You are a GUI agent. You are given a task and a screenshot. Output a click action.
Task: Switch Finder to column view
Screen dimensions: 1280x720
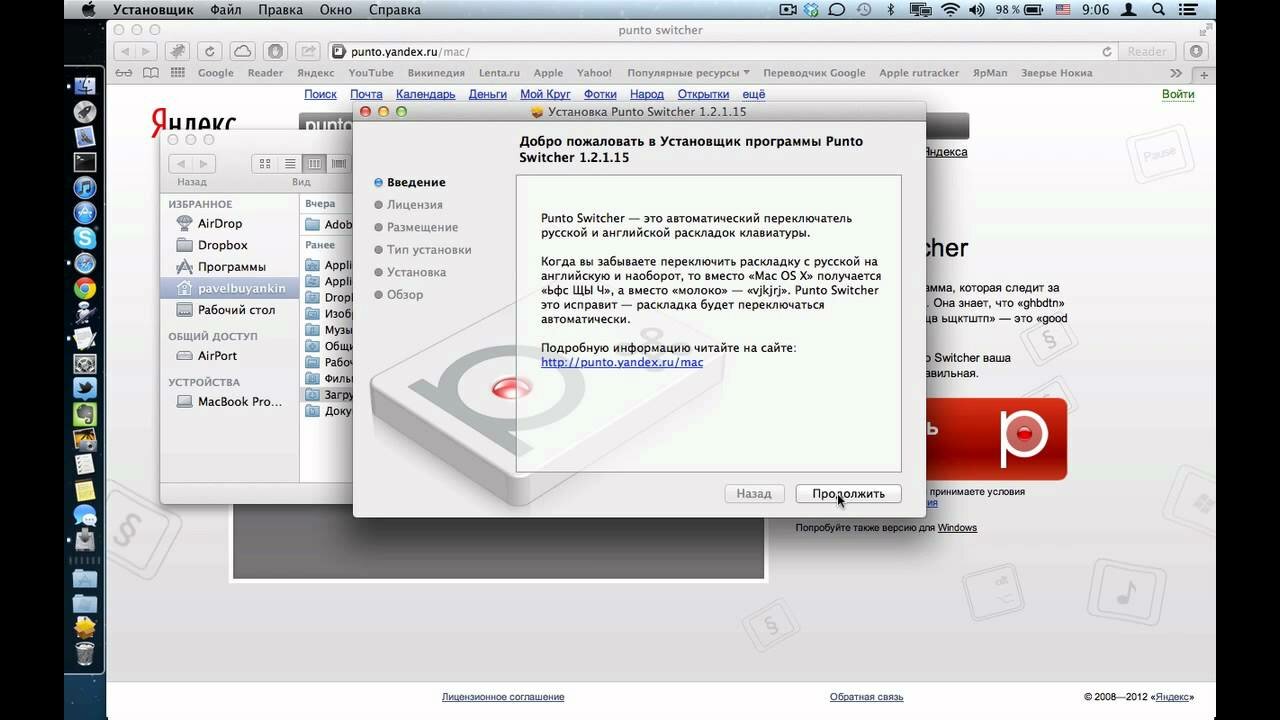tap(314, 163)
